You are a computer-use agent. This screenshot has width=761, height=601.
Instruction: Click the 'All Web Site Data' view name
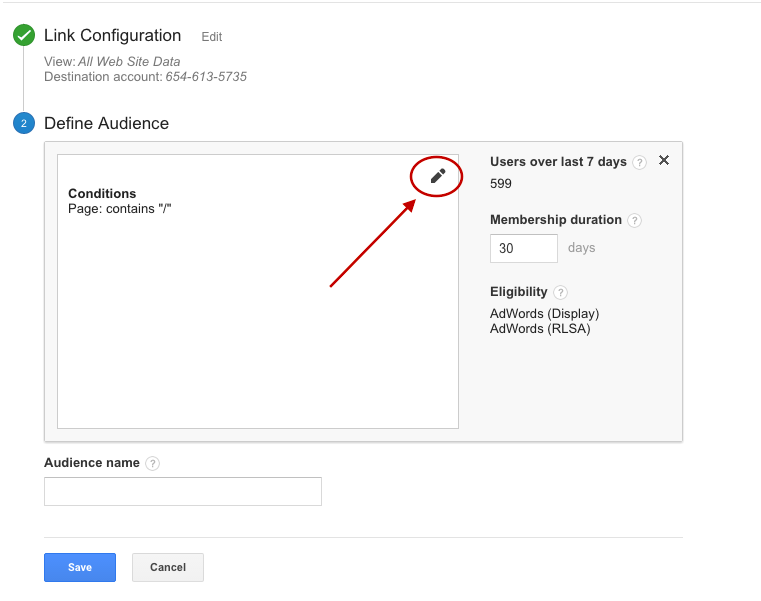[129, 62]
